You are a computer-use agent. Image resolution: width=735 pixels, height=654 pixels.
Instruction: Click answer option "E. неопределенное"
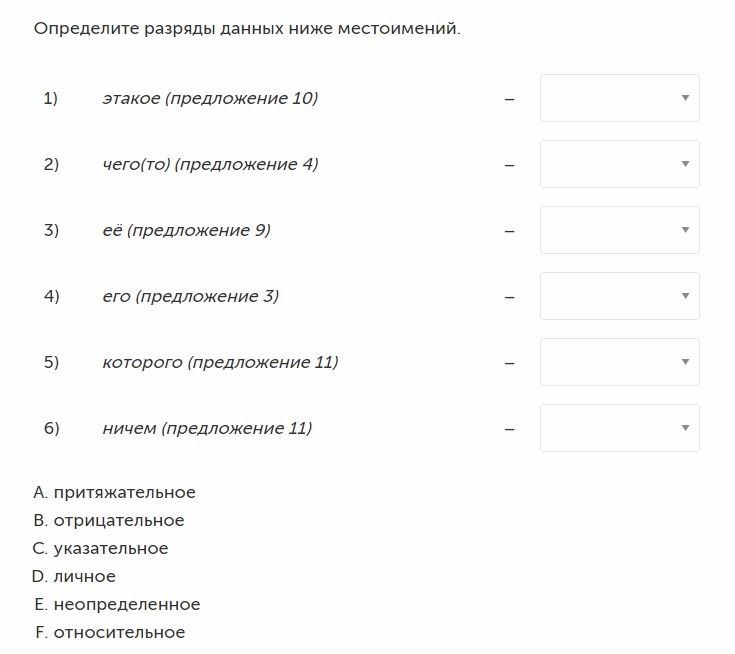point(117,604)
